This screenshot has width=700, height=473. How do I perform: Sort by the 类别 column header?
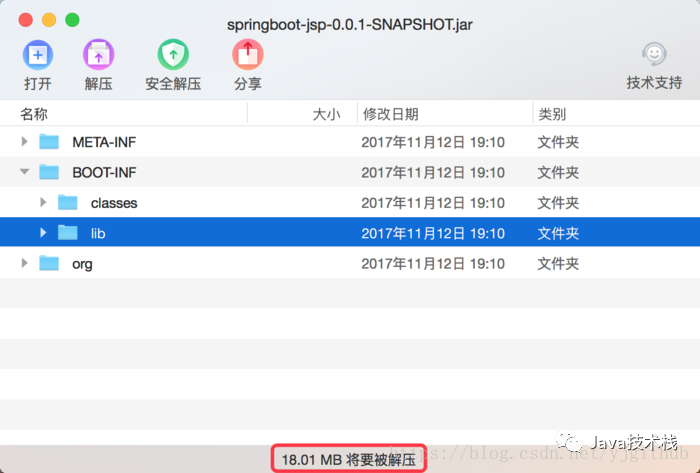point(552,114)
